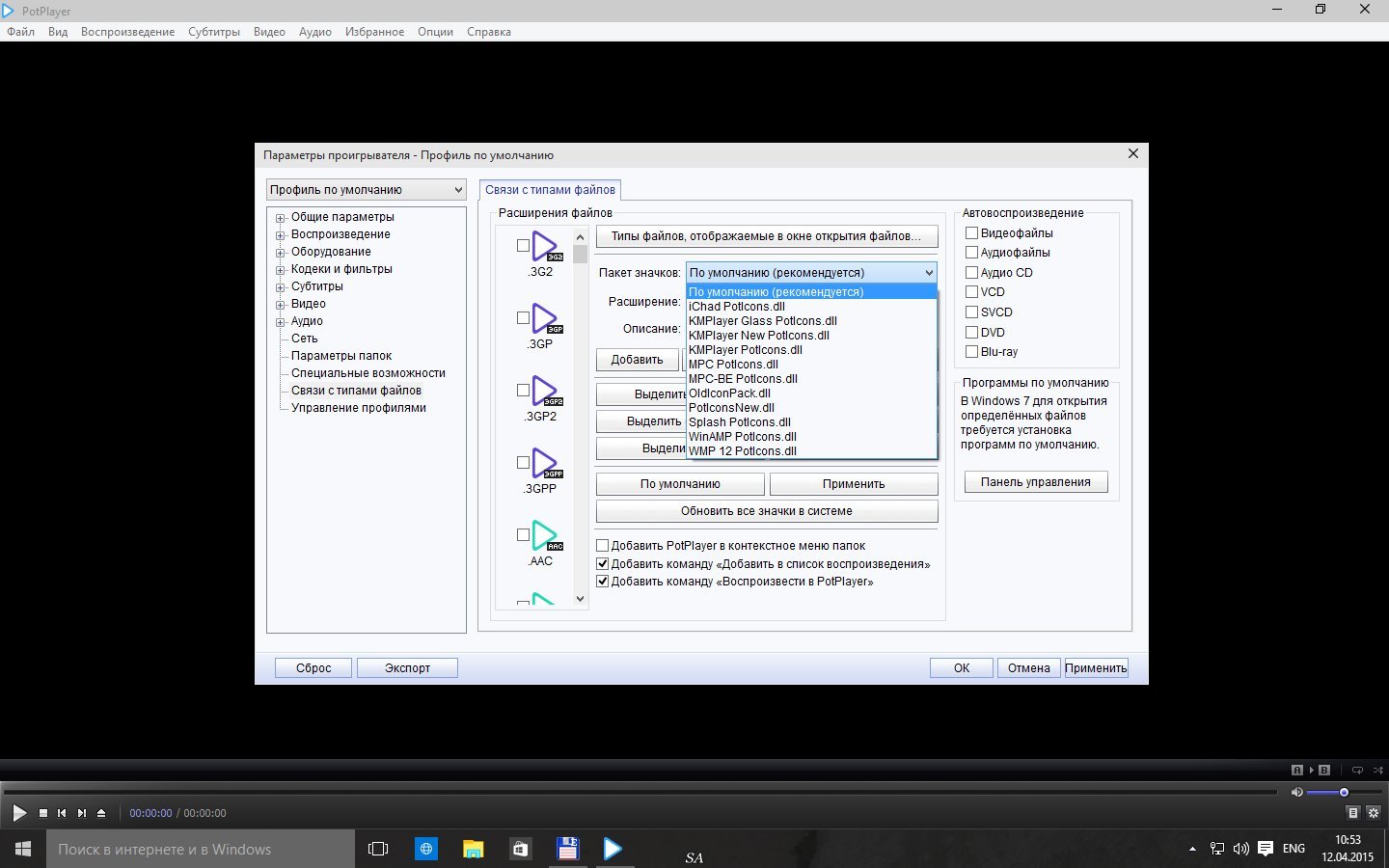Click the 'Сброс' button
Image resolution: width=1389 pixels, height=868 pixels.
coord(313,667)
